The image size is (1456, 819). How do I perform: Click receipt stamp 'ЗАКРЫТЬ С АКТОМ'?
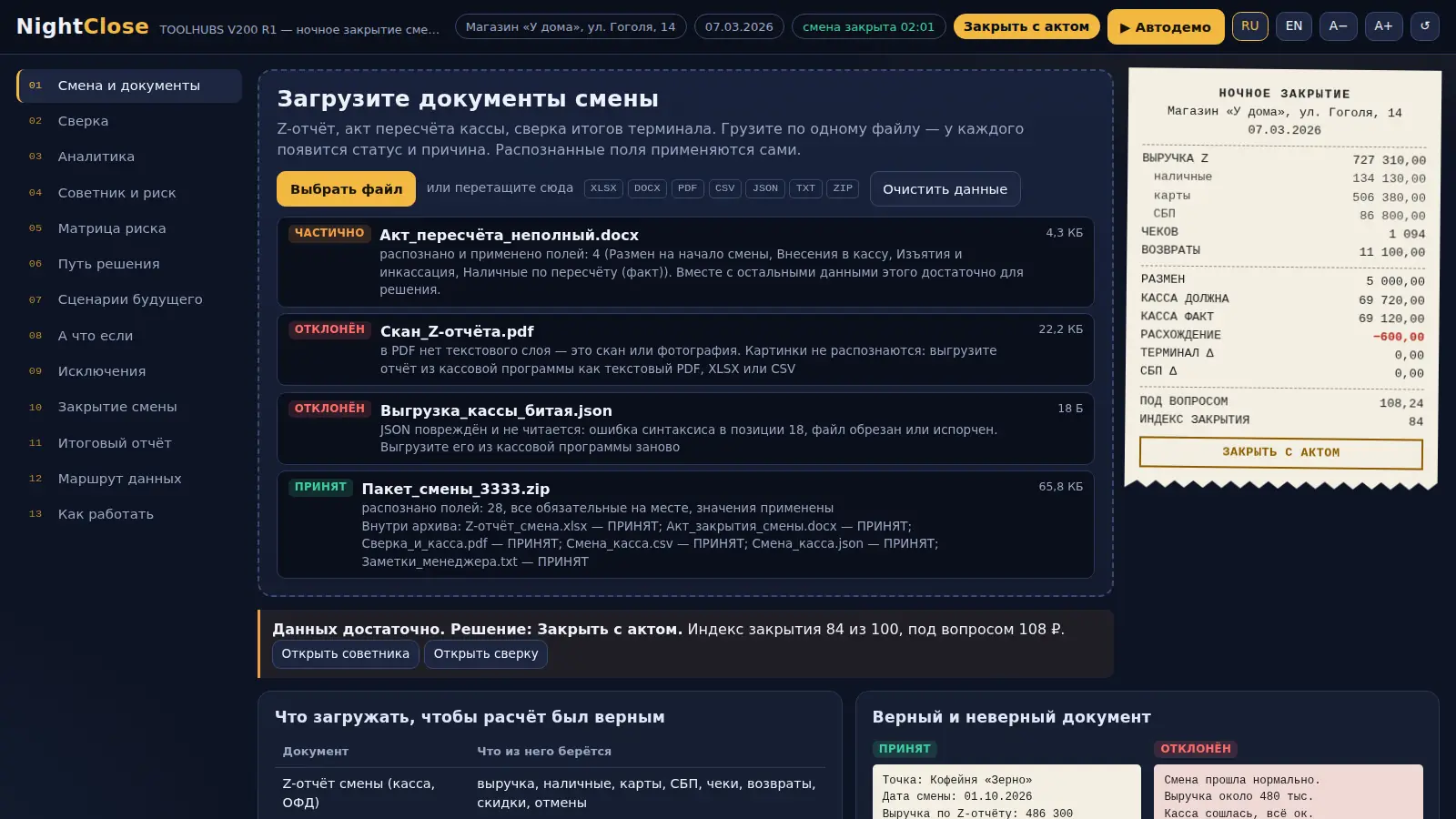coord(1280,452)
